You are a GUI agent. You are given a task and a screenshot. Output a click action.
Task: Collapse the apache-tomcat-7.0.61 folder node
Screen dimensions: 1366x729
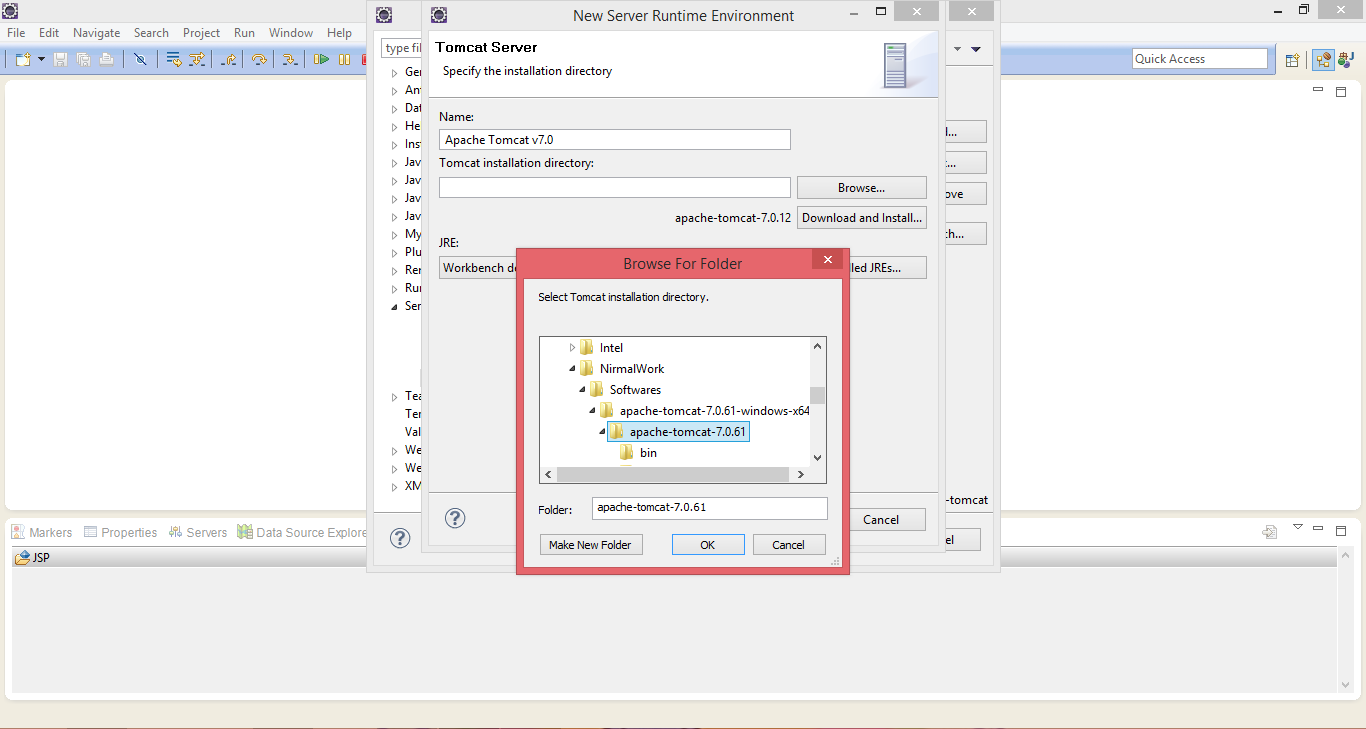(x=603, y=432)
